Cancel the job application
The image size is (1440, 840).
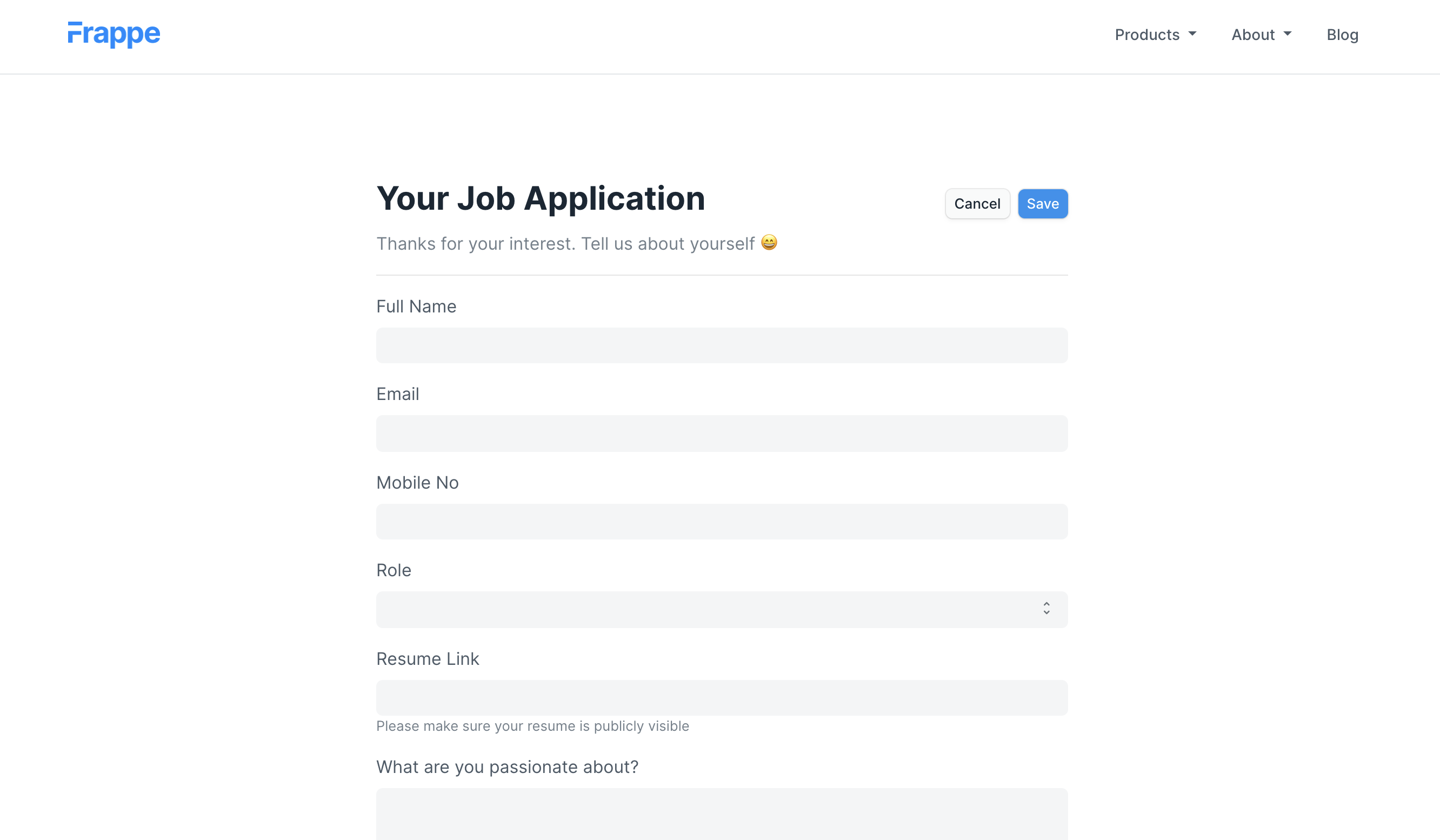point(977,203)
